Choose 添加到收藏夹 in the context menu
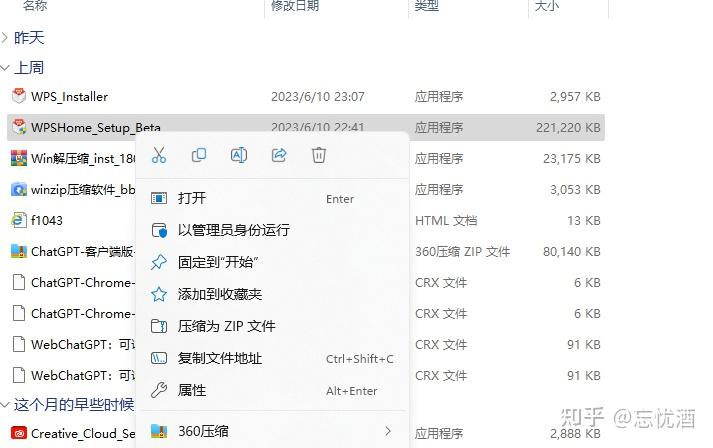The image size is (713, 448). pos(272,294)
